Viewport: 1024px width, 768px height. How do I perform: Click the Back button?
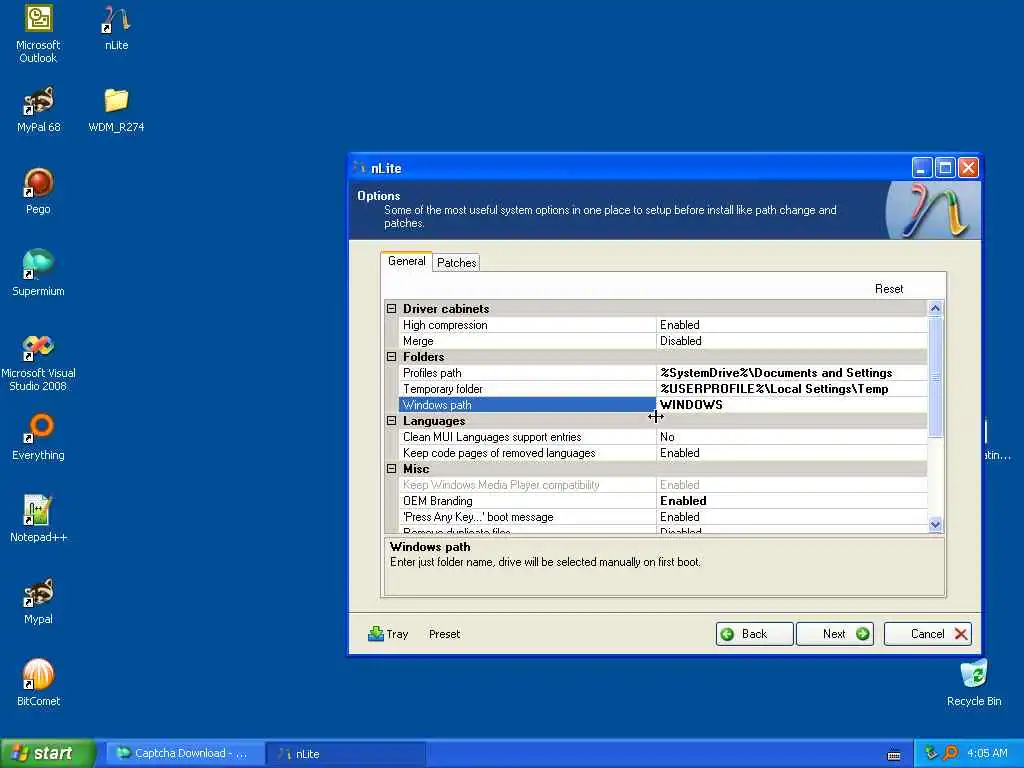(754, 633)
